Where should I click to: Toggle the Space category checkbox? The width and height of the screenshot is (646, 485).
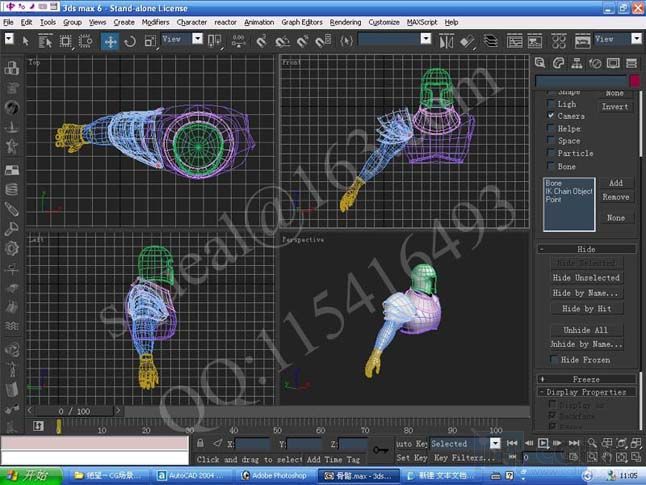(551, 141)
